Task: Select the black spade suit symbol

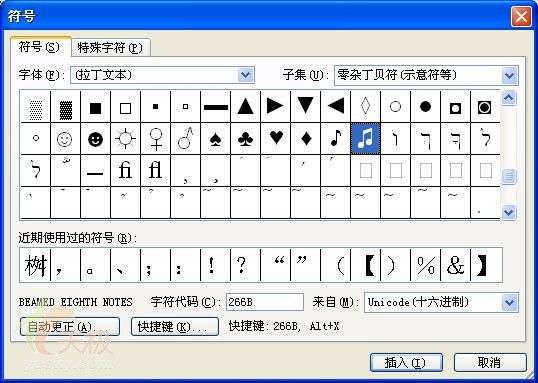Action: (215, 139)
